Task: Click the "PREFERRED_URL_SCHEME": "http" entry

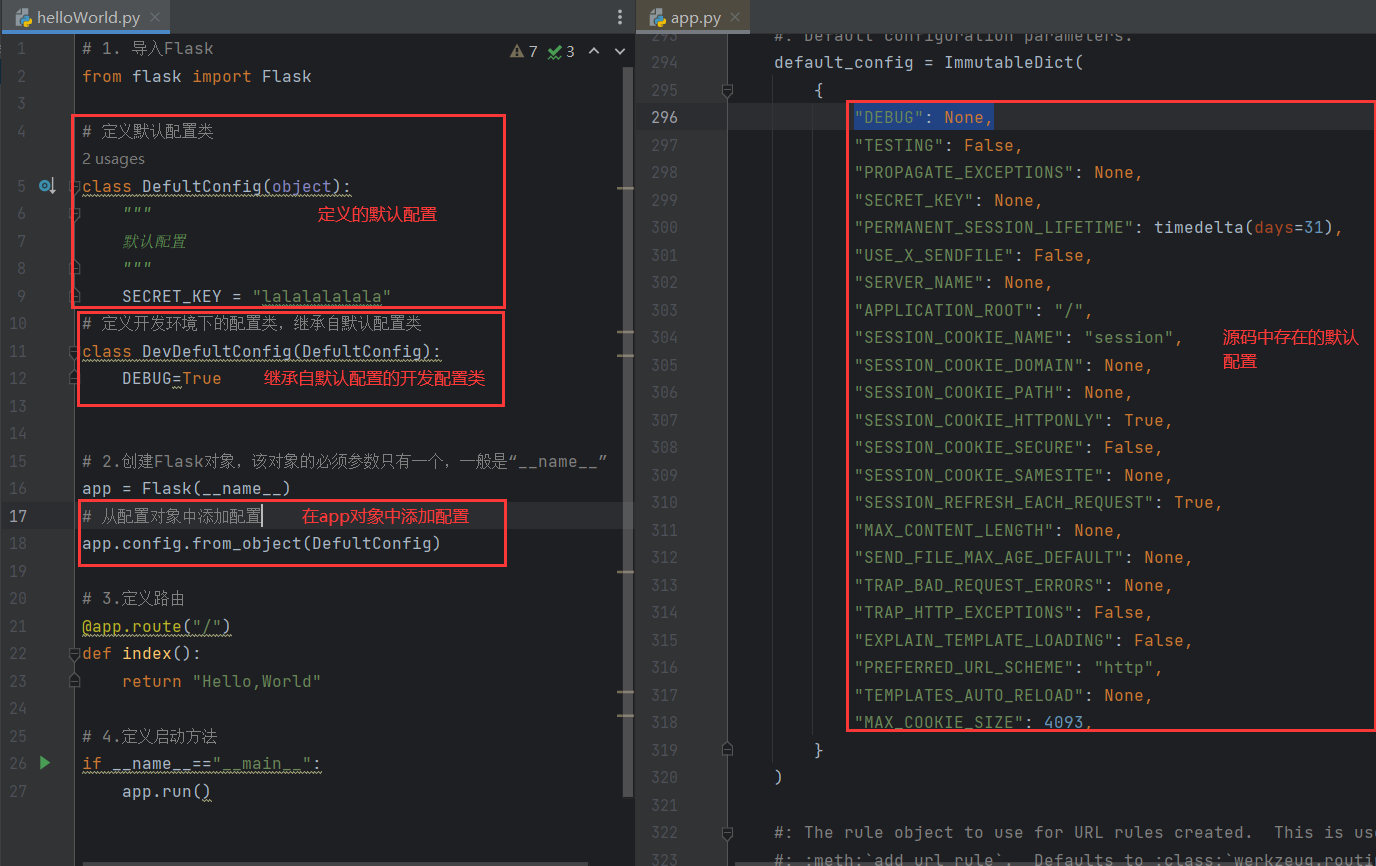Action: [1009, 667]
